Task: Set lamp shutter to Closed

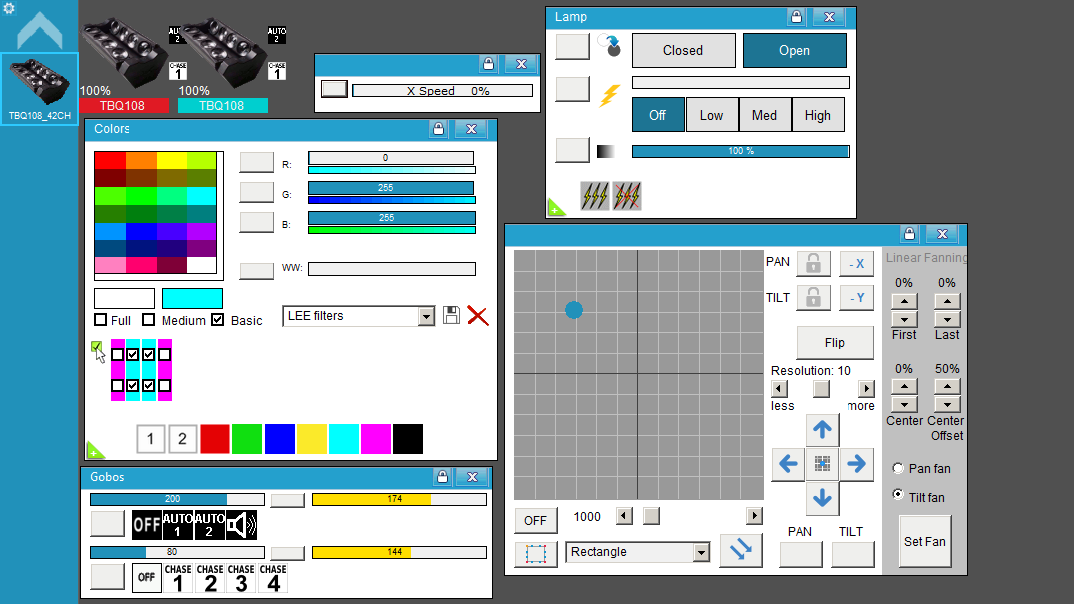Action: [x=683, y=51]
